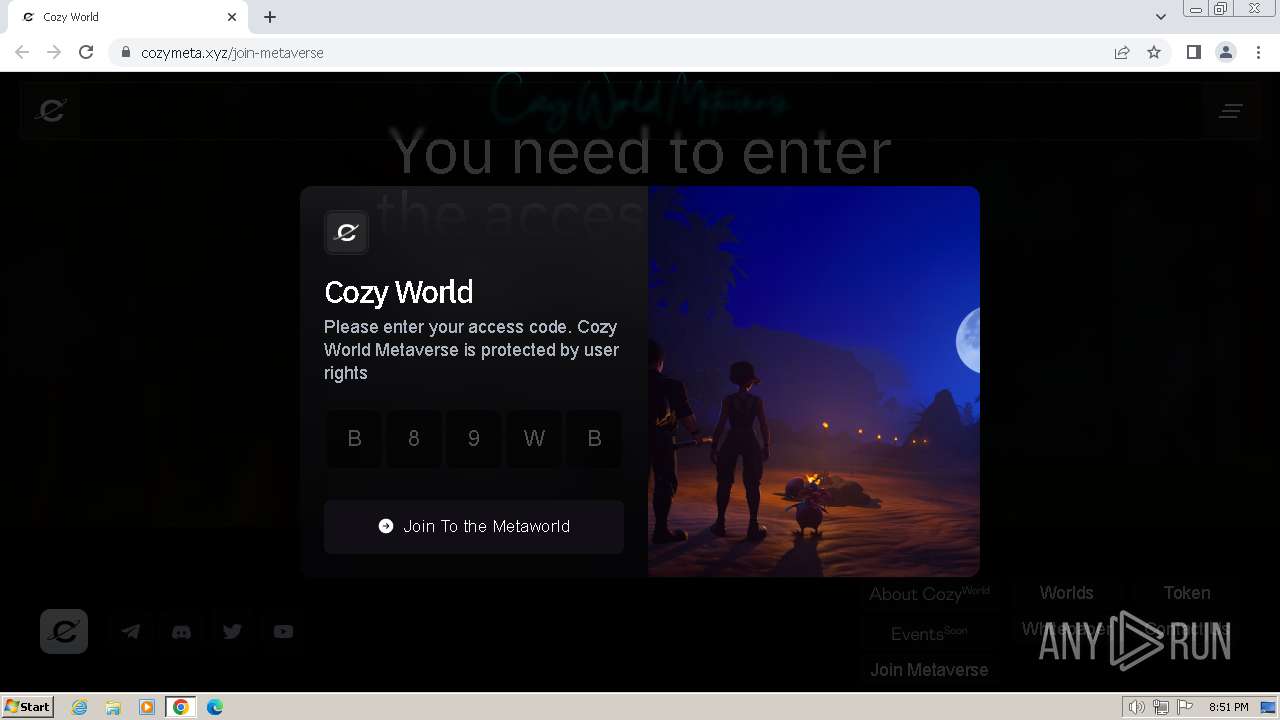Viewport: 1280px width, 720px height.
Task: Close the Cozy World tab
Action: (232, 16)
